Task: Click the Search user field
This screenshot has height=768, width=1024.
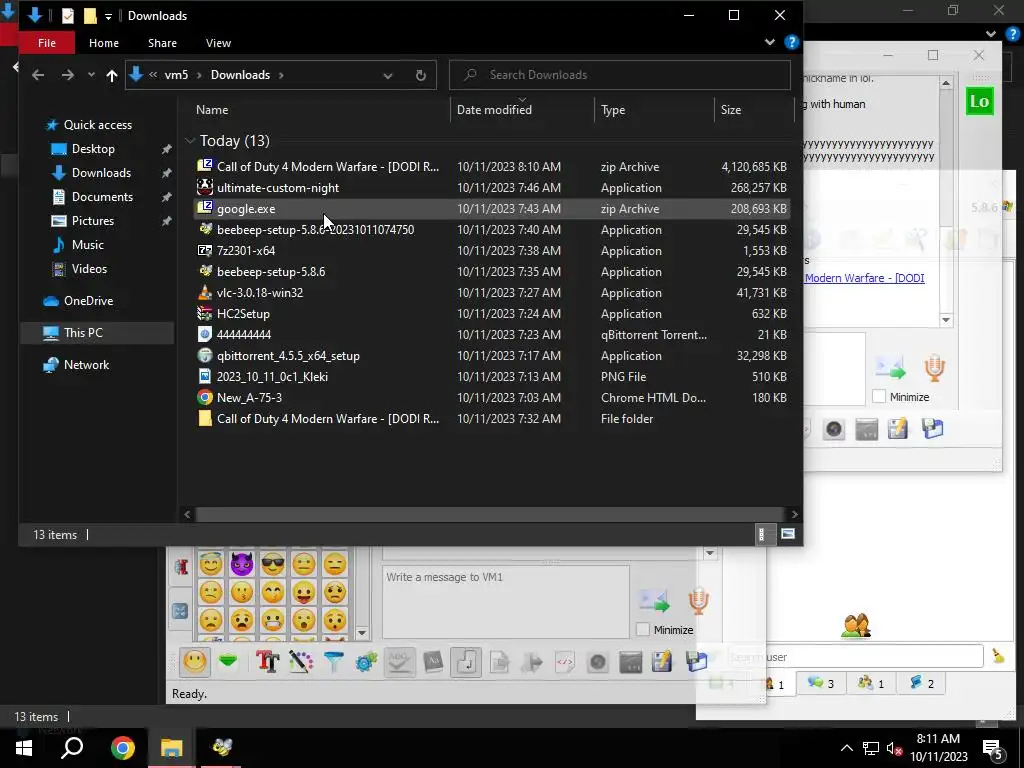Action: point(853,656)
